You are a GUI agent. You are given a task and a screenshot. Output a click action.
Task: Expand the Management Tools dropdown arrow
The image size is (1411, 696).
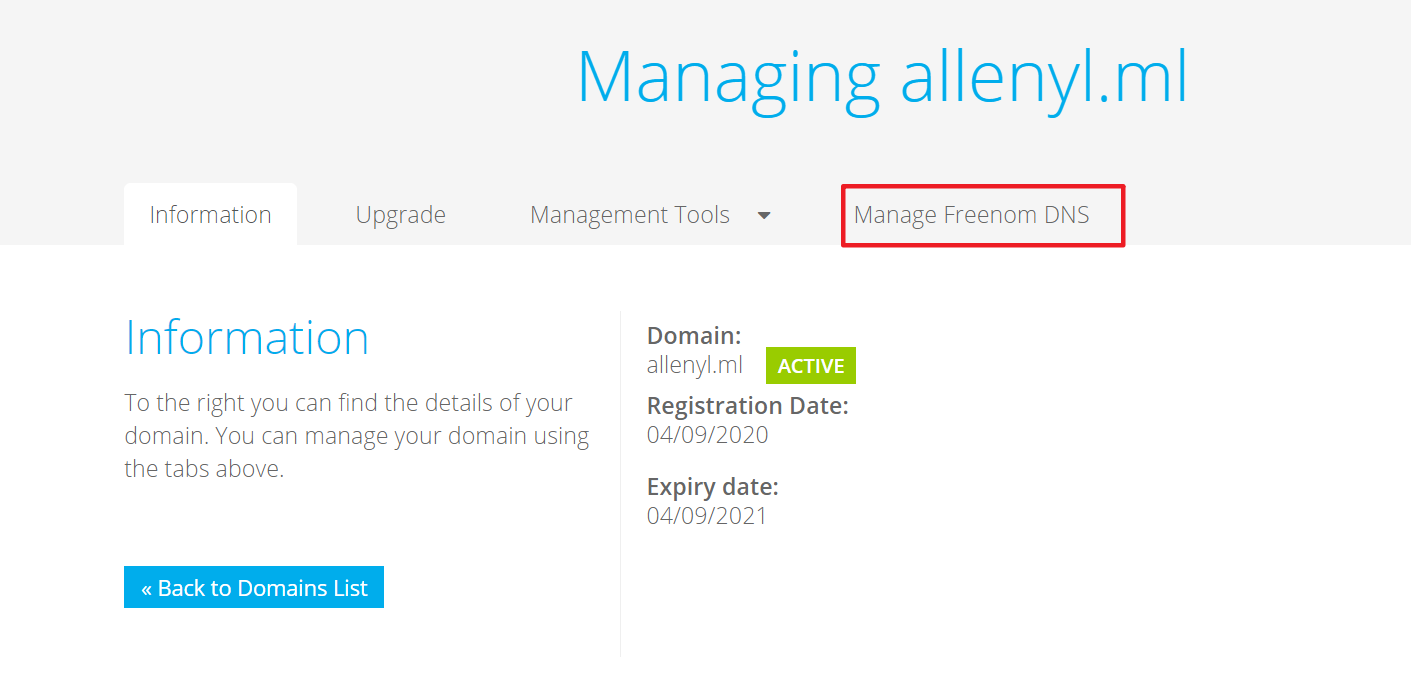pyautogui.click(x=764, y=215)
